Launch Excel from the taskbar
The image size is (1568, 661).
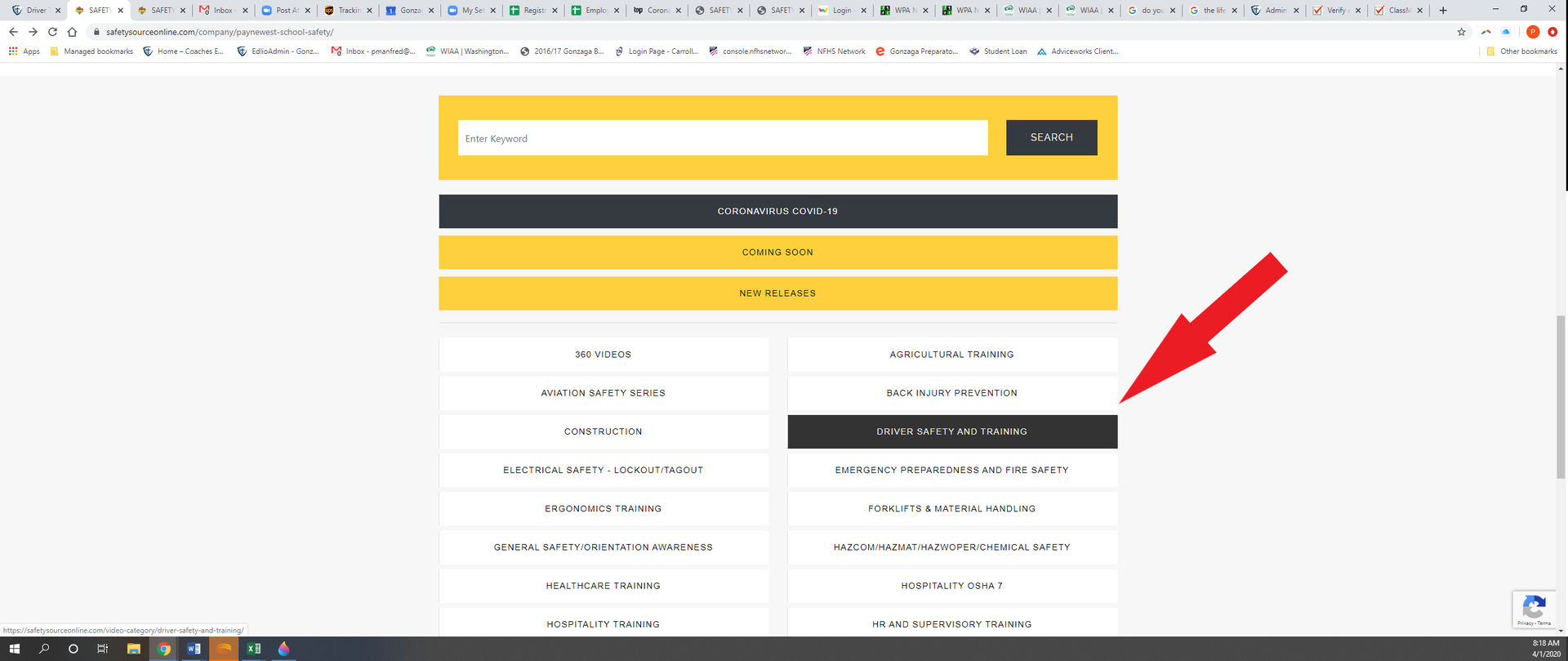click(x=253, y=649)
